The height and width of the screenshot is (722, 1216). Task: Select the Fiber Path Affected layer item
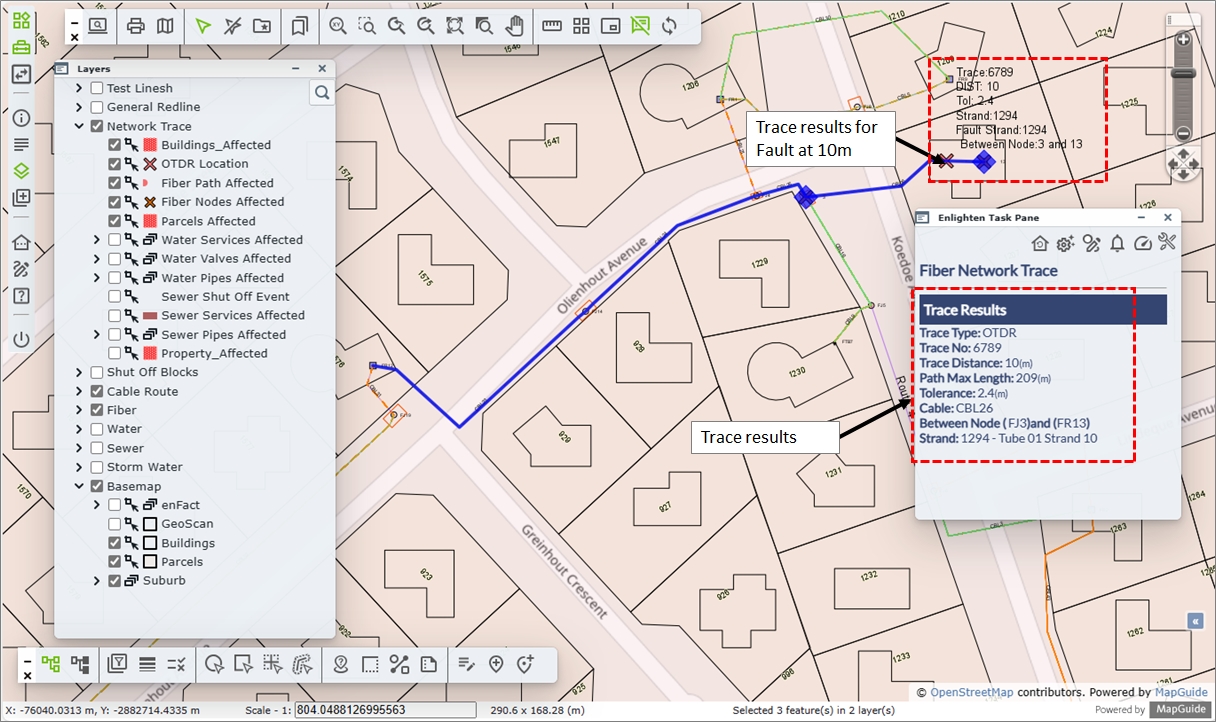pyautogui.click(x=217, y=183)
